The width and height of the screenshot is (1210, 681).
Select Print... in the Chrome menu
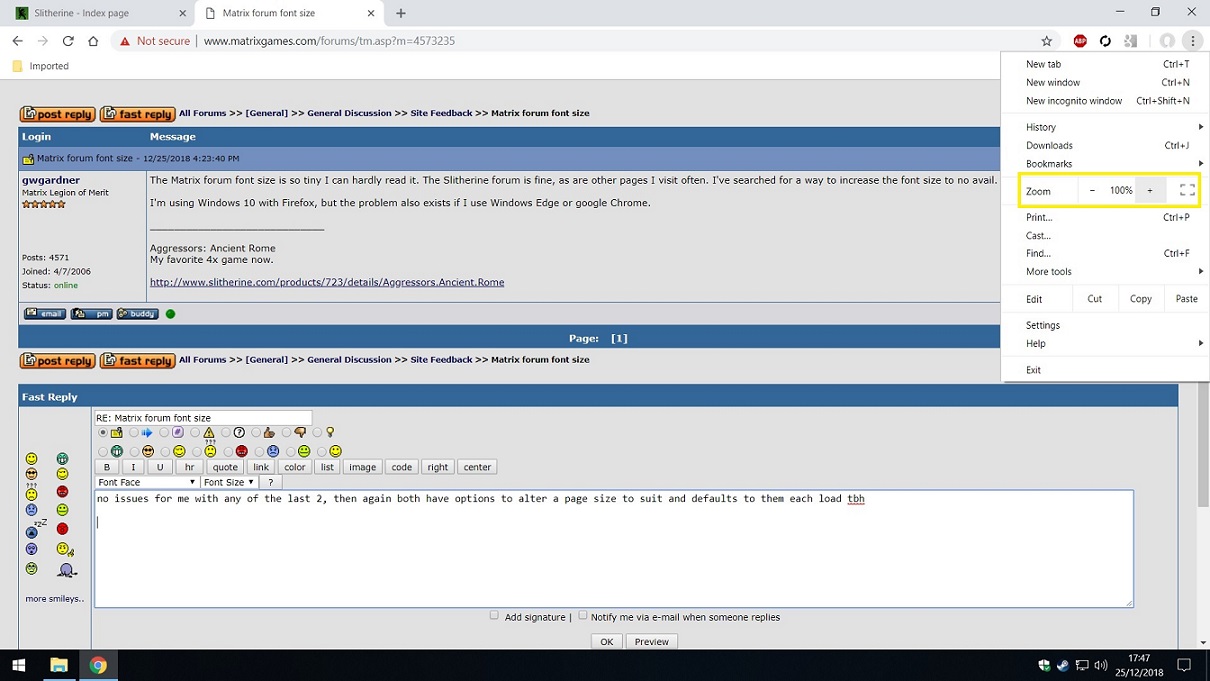1105,218
